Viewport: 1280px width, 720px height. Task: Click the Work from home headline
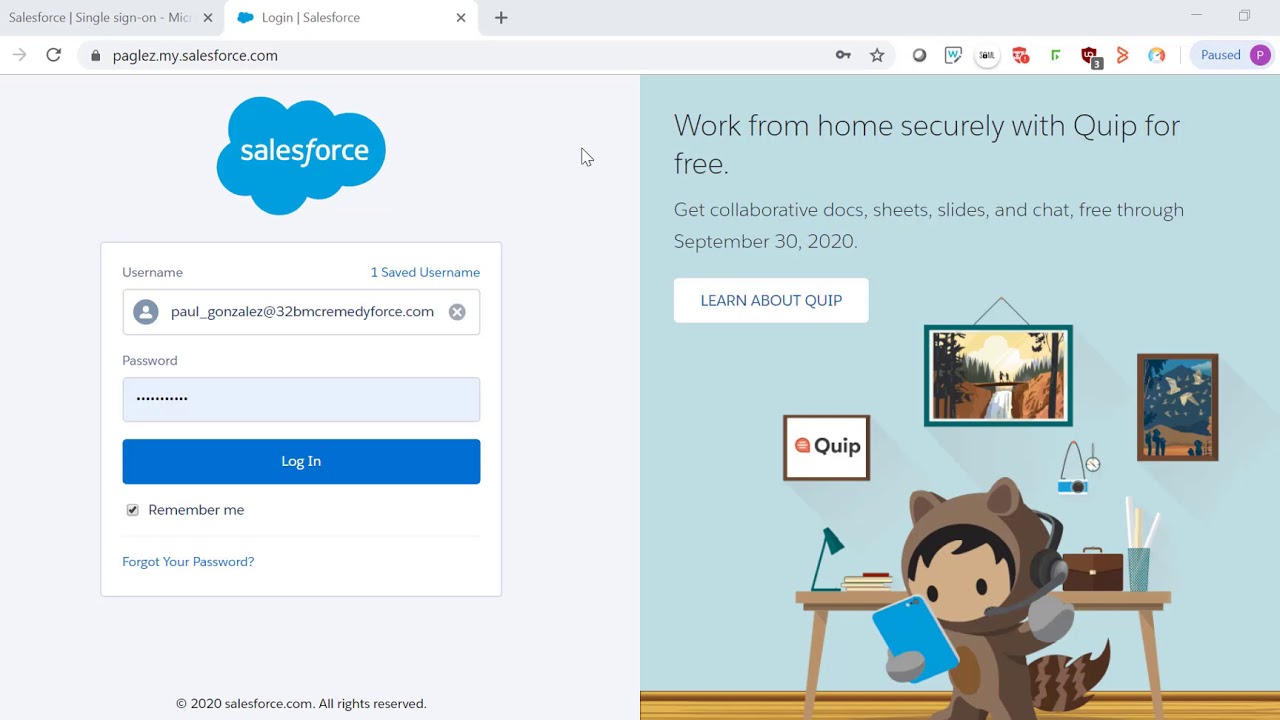pyautogui.click(x=926, y=144)
